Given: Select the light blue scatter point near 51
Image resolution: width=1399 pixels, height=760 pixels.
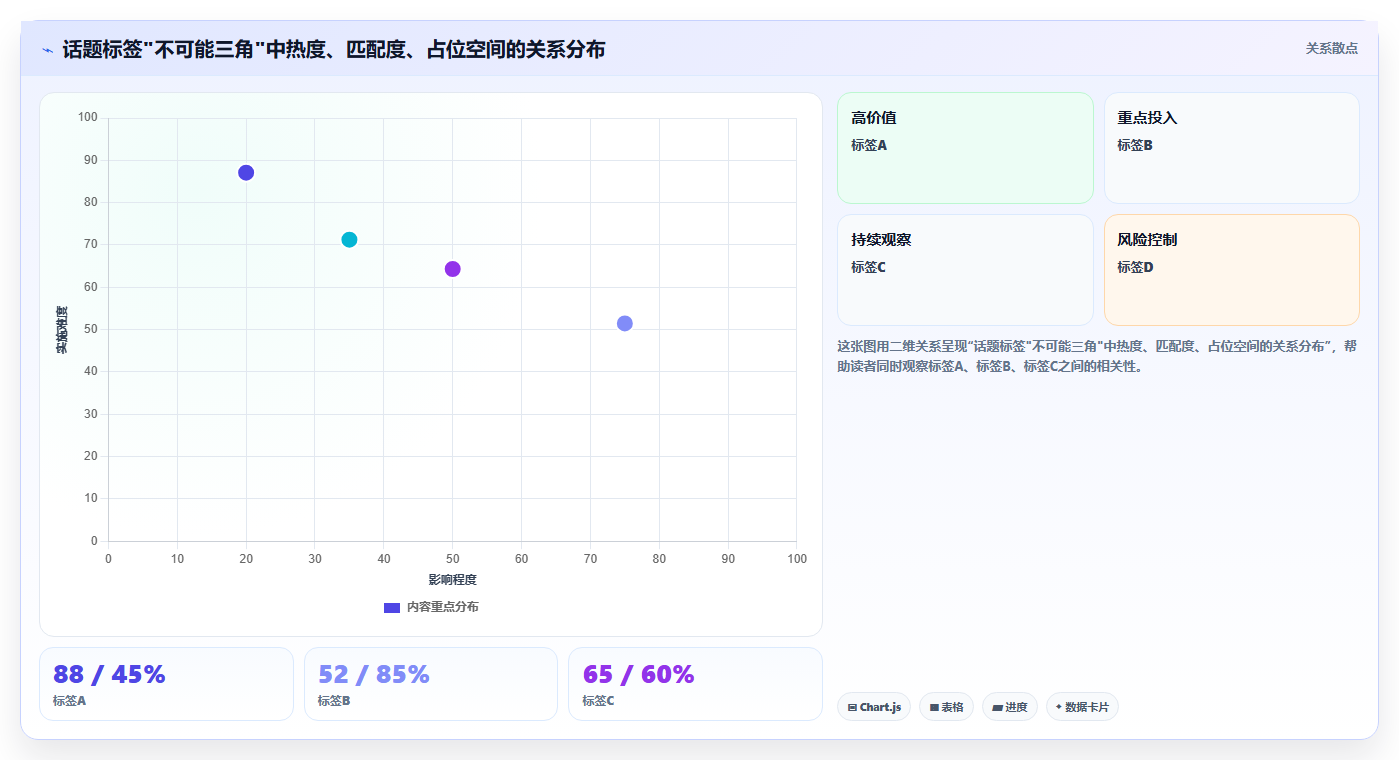Looking at the screenshot, I should coord(625,323).
